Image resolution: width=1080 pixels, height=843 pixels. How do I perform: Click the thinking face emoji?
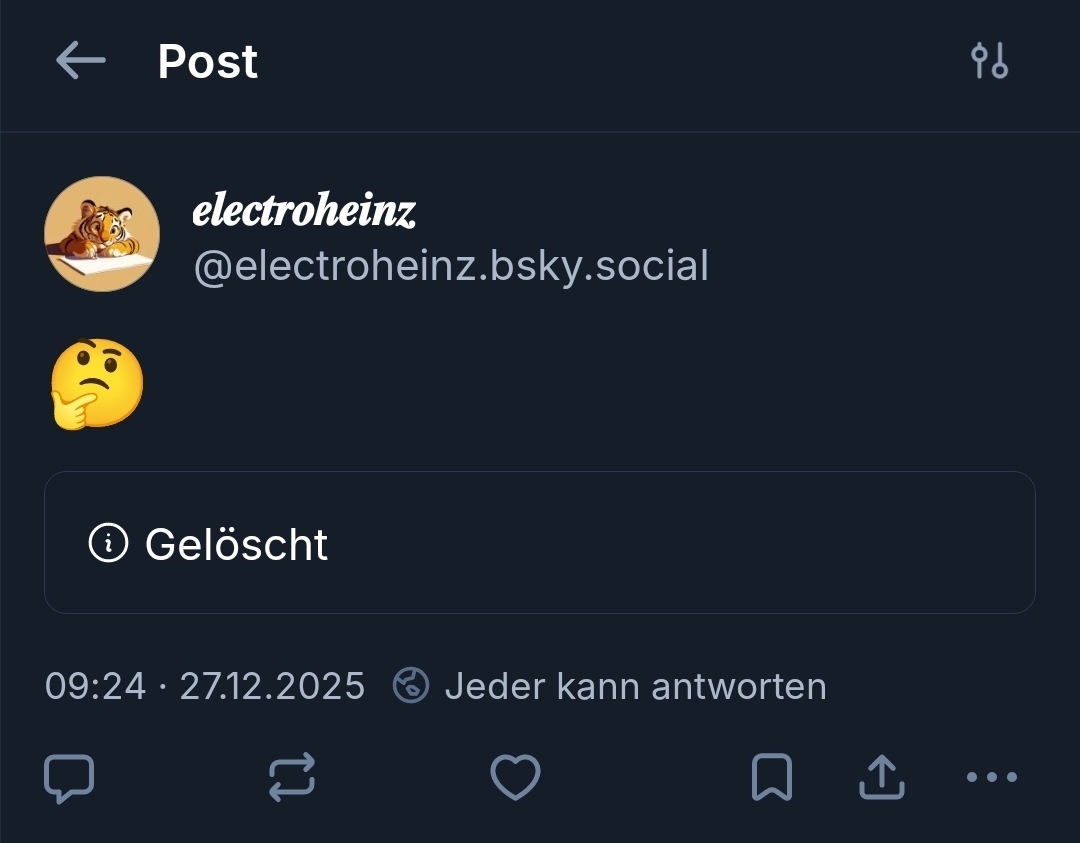(x=97, y=384)
